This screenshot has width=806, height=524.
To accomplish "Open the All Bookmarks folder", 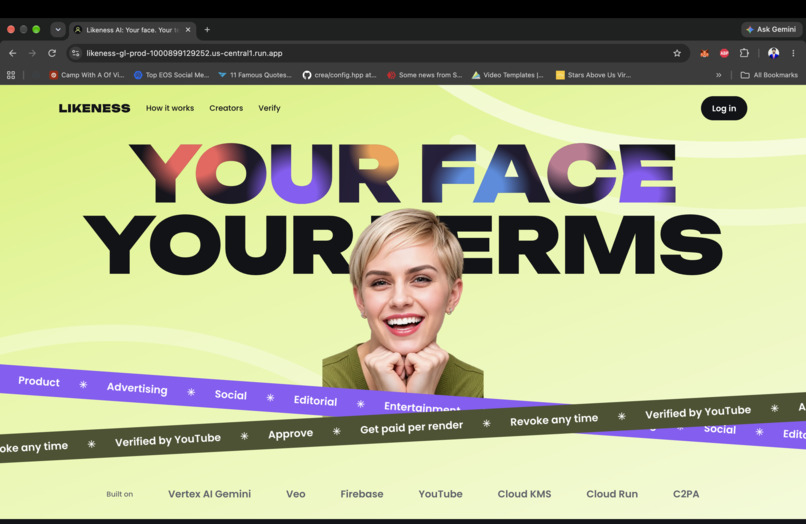I will click(769, 75).
